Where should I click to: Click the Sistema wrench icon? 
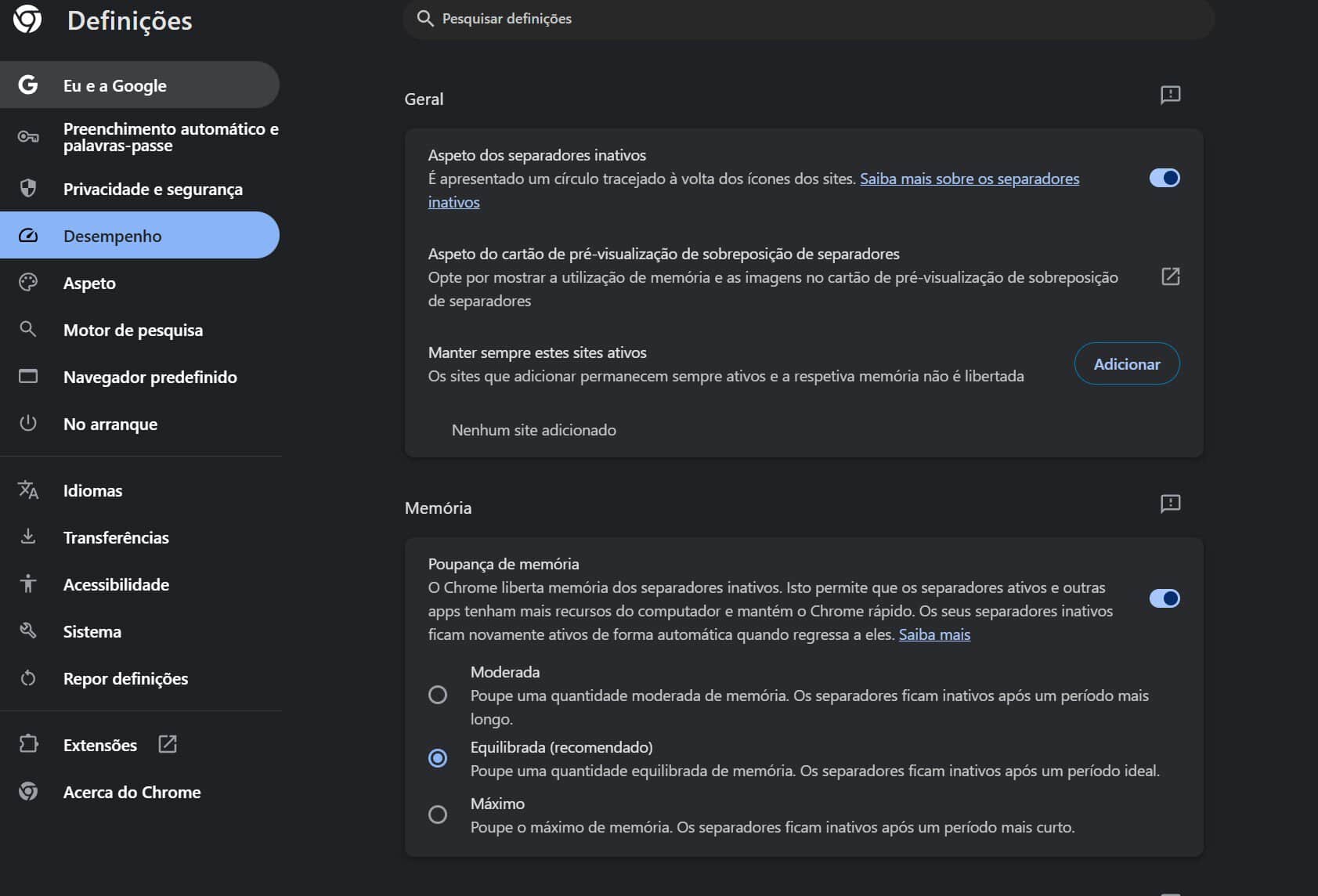28,630
